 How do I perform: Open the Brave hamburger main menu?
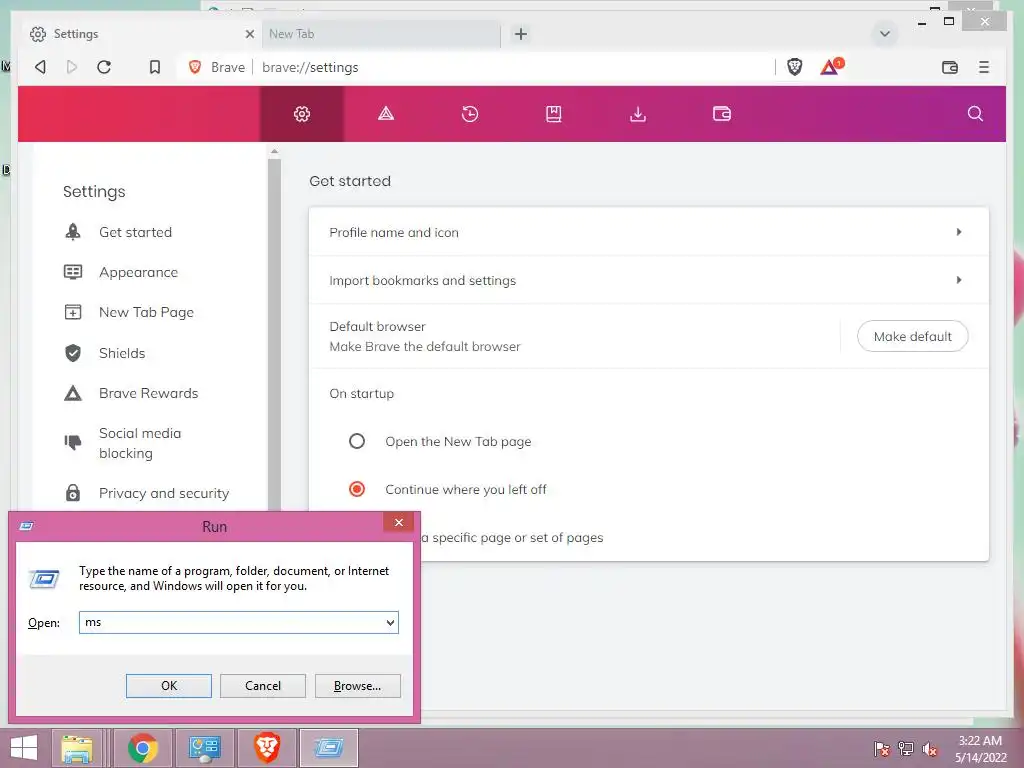(984, 67)
